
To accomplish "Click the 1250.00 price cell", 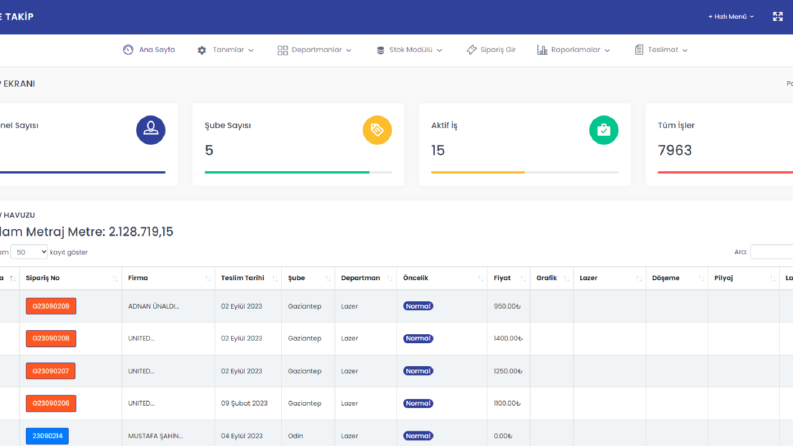I will (x=508, y=371).
